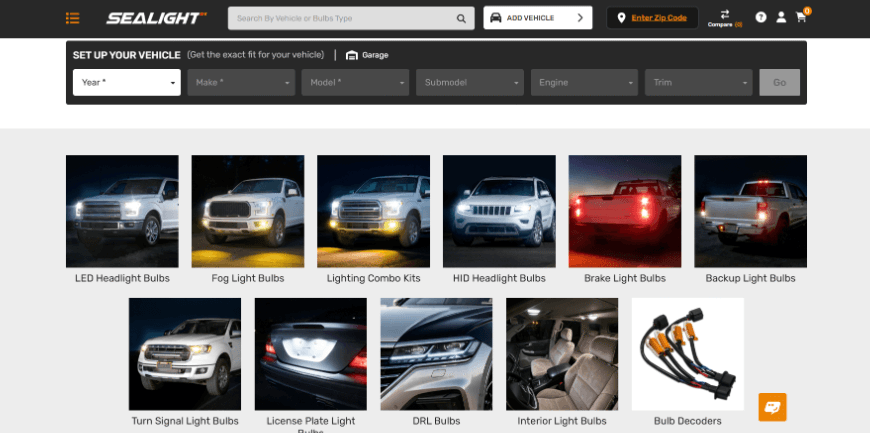Open the Fog Light Bulbs thumbnail
The image size is (870, 433).
(248, 211)
